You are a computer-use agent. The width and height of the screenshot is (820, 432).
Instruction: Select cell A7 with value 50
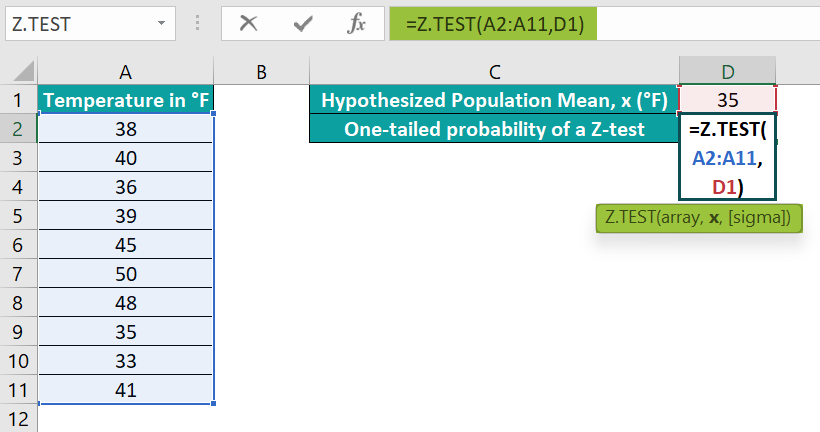tap(125, 274)
